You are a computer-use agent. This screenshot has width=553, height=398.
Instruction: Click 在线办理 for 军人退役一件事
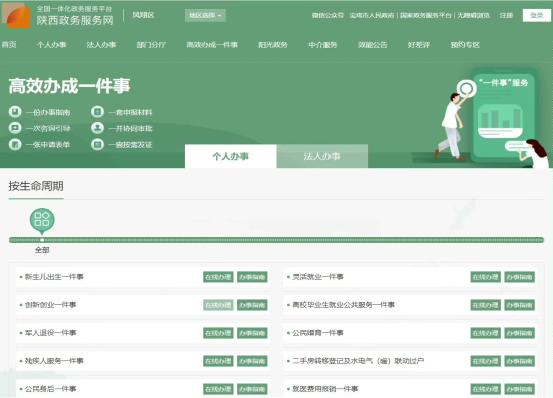218,333
